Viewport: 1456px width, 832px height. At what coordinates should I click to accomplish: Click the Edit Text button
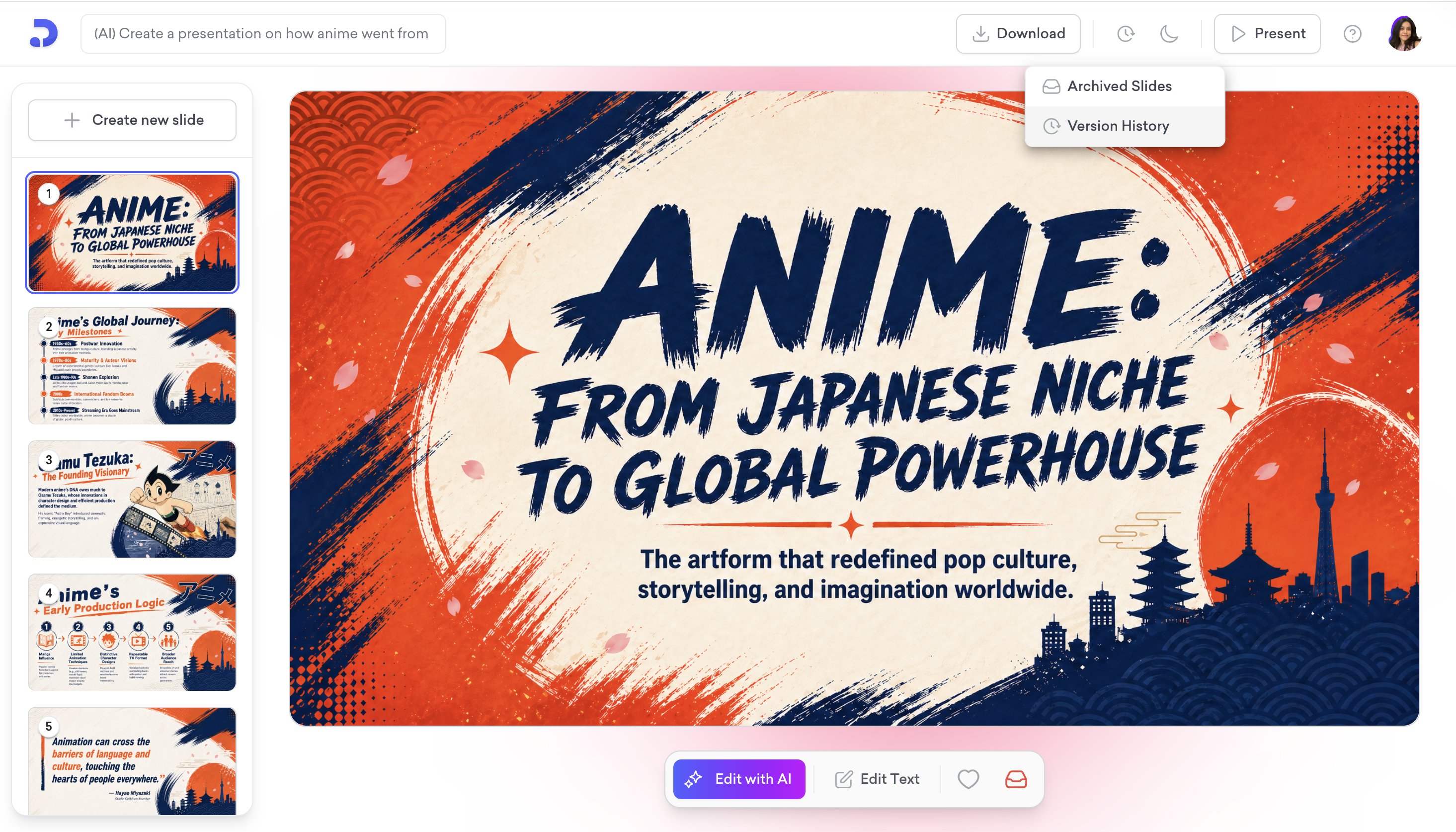coord(878,779)
